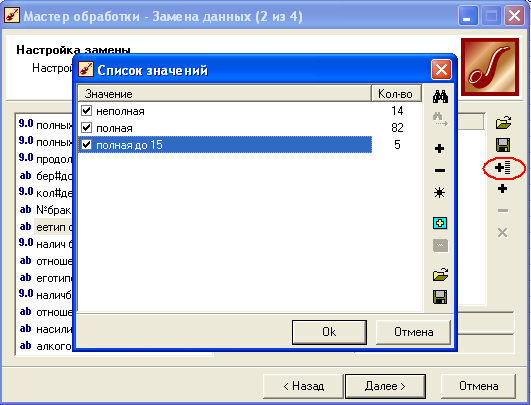Click the minus icon in value list dialog
The height and width of the screenshot is (405, 531).
click(440, 170)
